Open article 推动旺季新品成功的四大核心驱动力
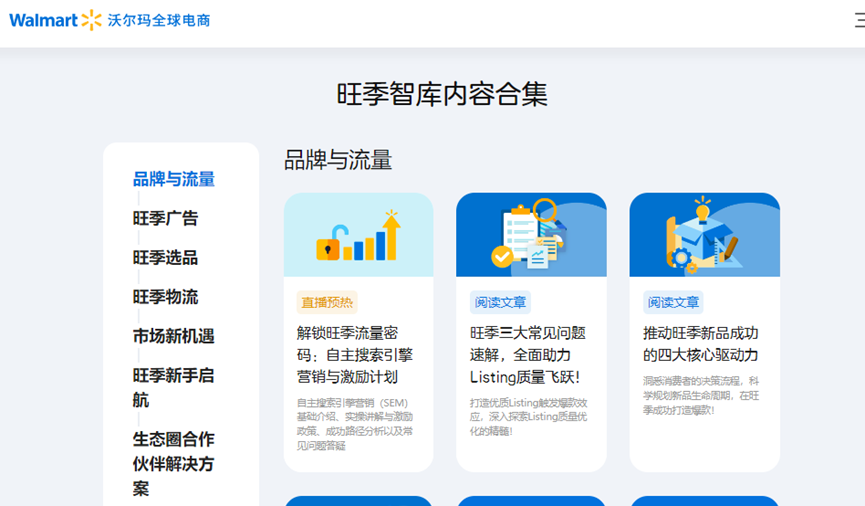The height and width of the screenshot is (506, 865). [x=700, y=344]
